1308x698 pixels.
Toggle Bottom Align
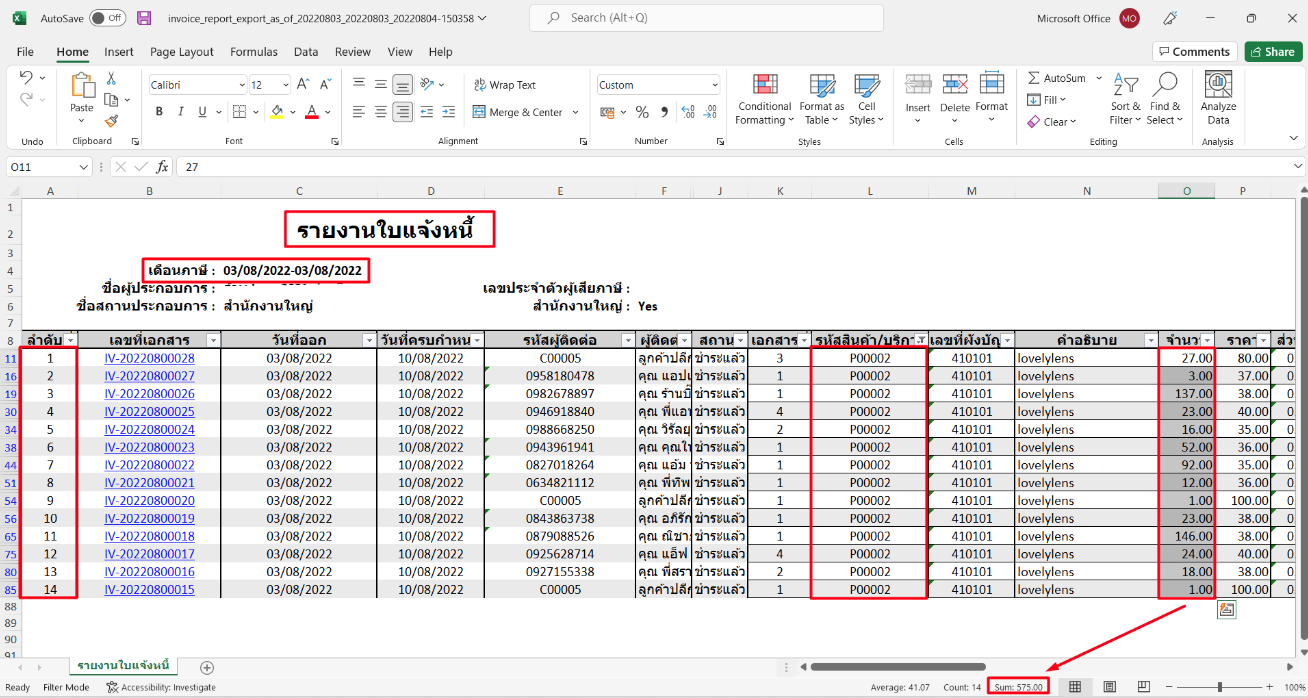point(402,84)
